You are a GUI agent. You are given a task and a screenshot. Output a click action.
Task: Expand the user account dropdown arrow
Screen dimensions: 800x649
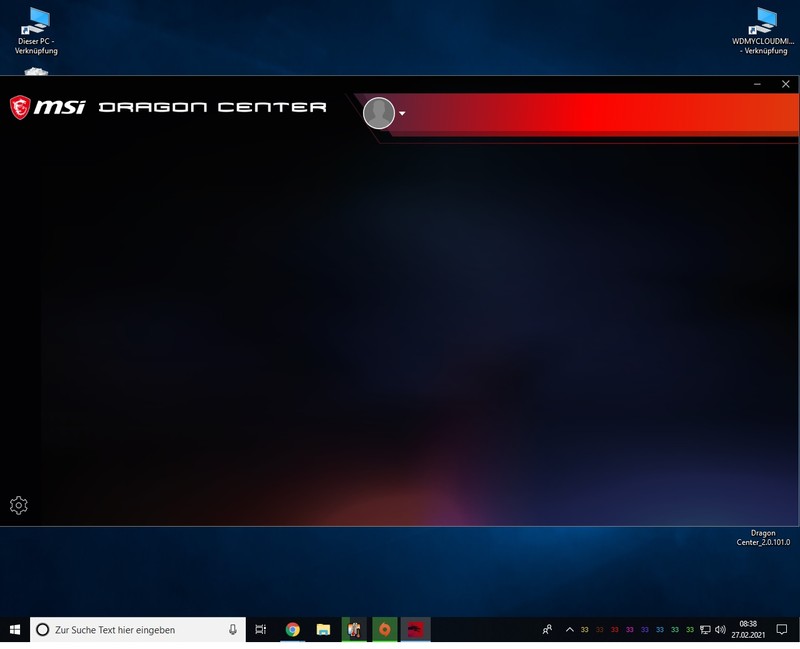(x=402, y=114)
